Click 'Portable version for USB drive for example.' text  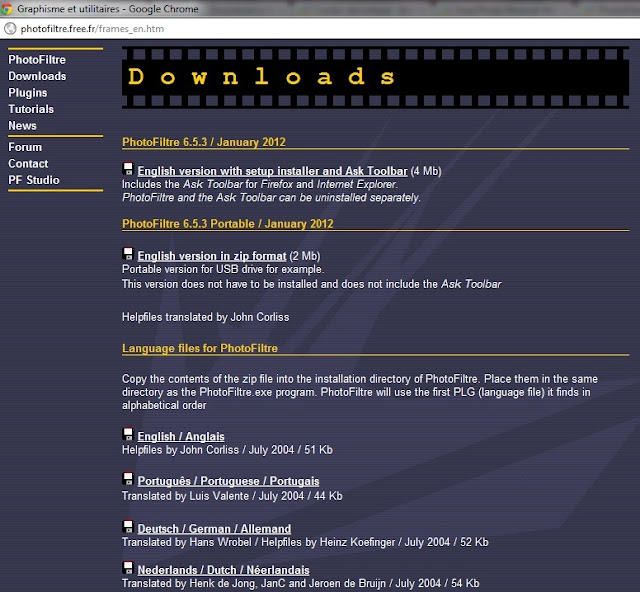[223, 269]
